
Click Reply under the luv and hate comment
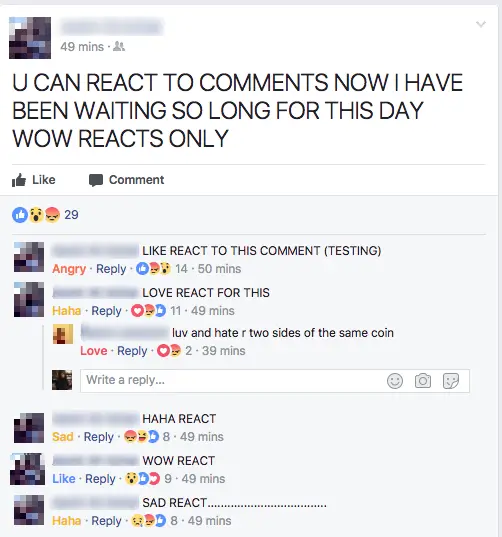point(132,351)
